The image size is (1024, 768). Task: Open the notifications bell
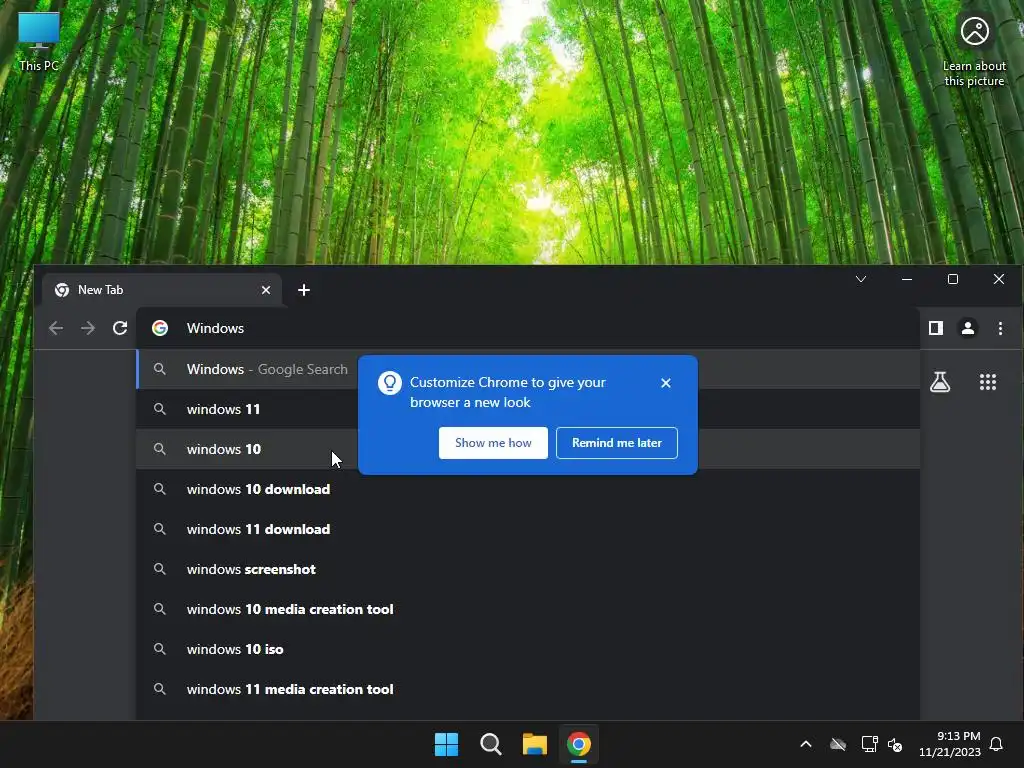coord(997,744)
